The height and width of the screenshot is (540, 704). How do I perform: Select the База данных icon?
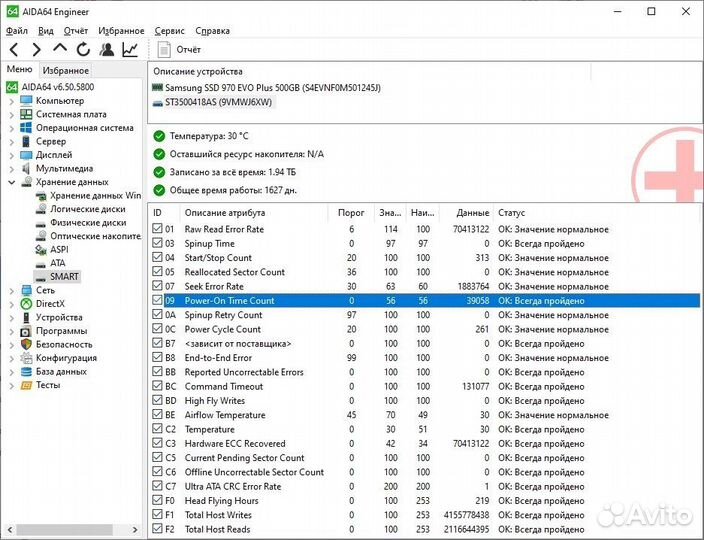pyautogui.click(x=26, y=372)
